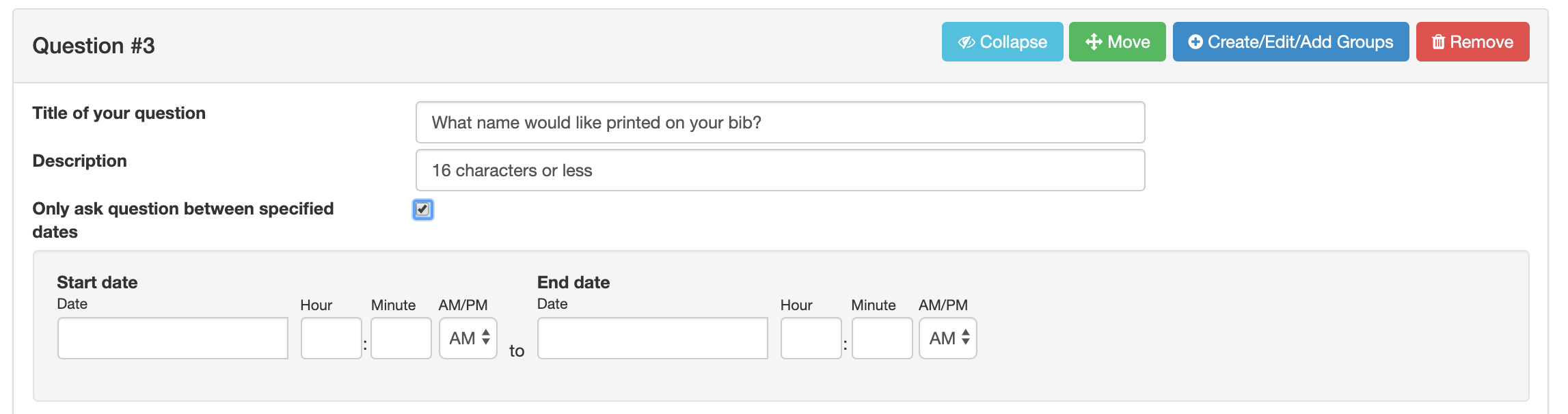Click the Remove button text
1568x414 pixels.
1482,42
